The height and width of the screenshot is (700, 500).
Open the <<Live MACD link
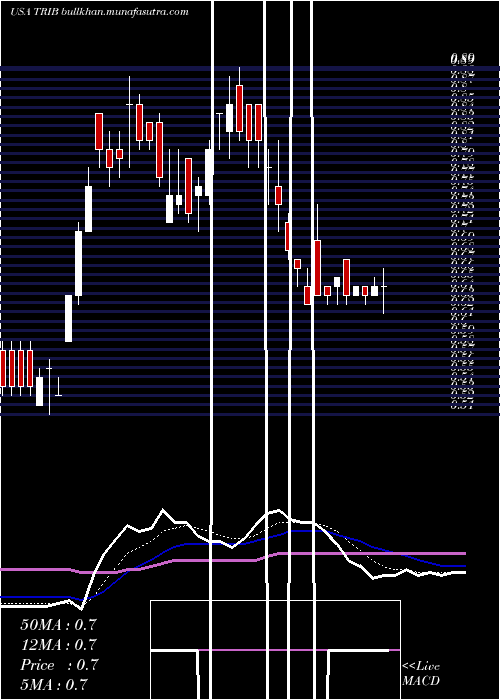pos(421,673)
